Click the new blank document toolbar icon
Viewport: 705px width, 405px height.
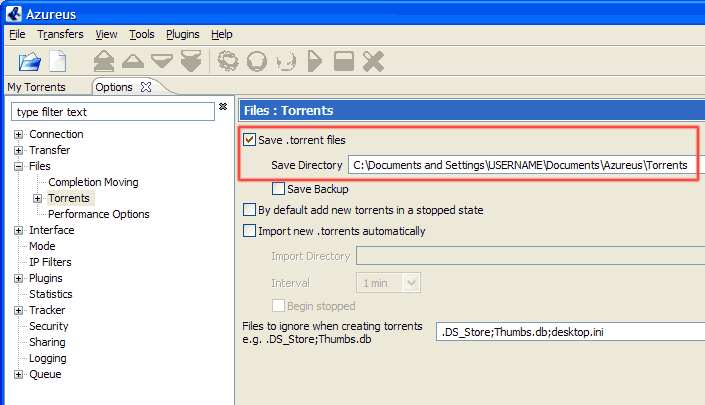pyautogui.click(x=58, y=62)
